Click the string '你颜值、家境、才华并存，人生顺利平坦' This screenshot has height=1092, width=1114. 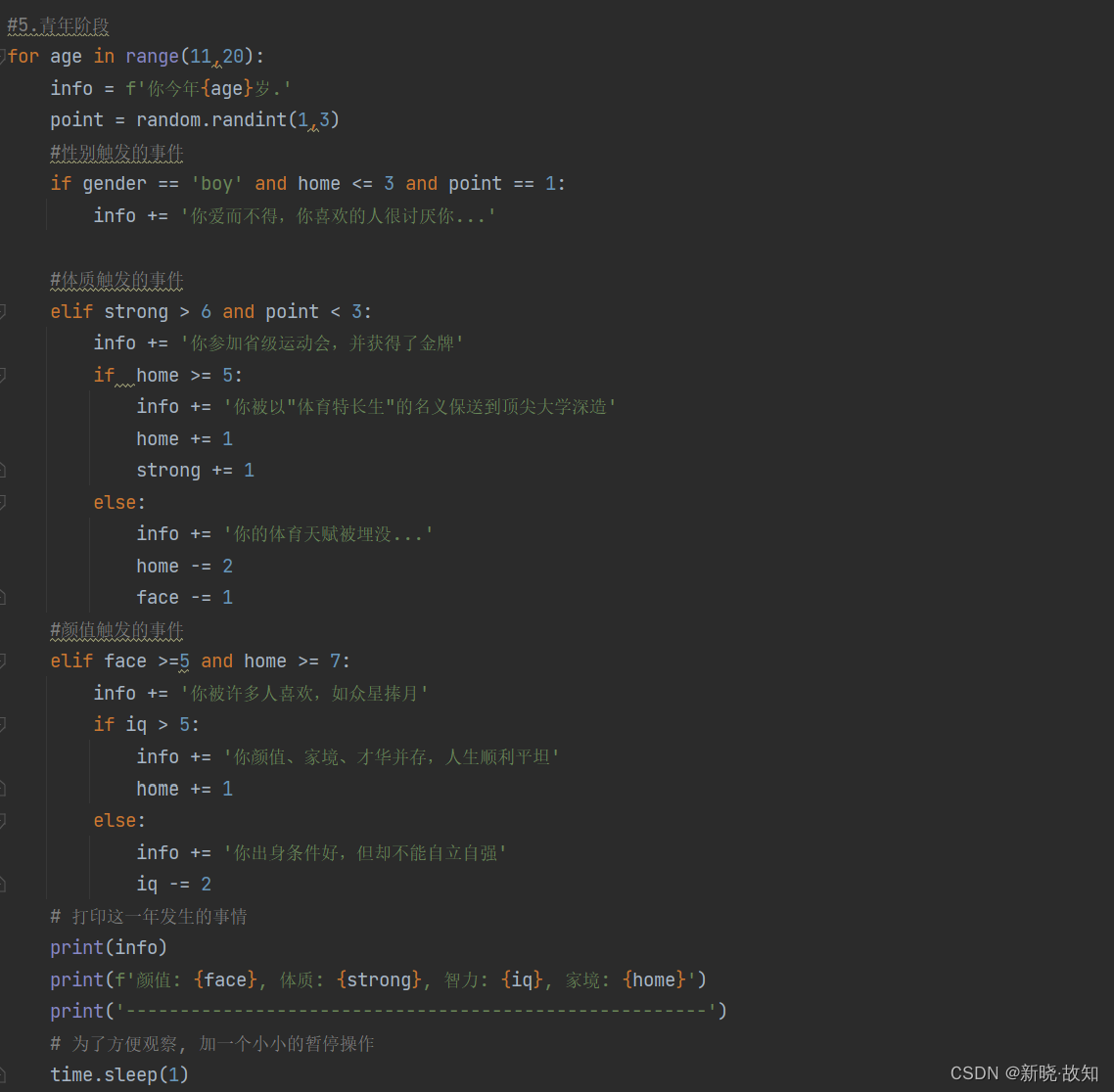391,757
